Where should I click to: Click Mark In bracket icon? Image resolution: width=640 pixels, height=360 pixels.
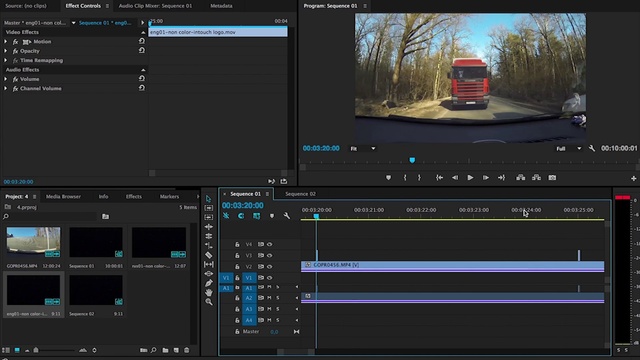pos(405,178)
